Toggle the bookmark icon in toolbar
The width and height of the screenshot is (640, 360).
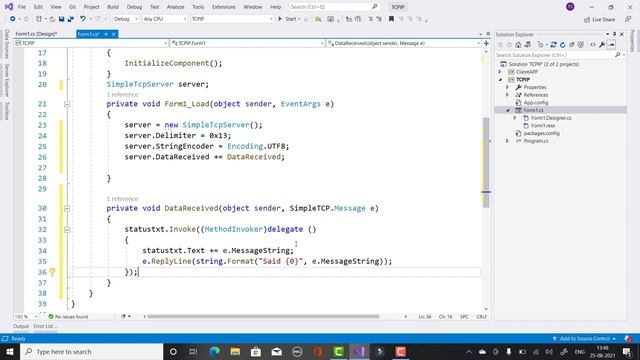pyautogui.click(x=391, y=19)
